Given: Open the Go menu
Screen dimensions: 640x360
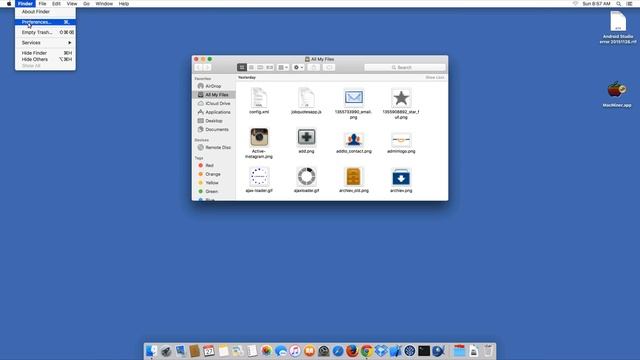Looking at the screenshot, I should coord(86,4).
